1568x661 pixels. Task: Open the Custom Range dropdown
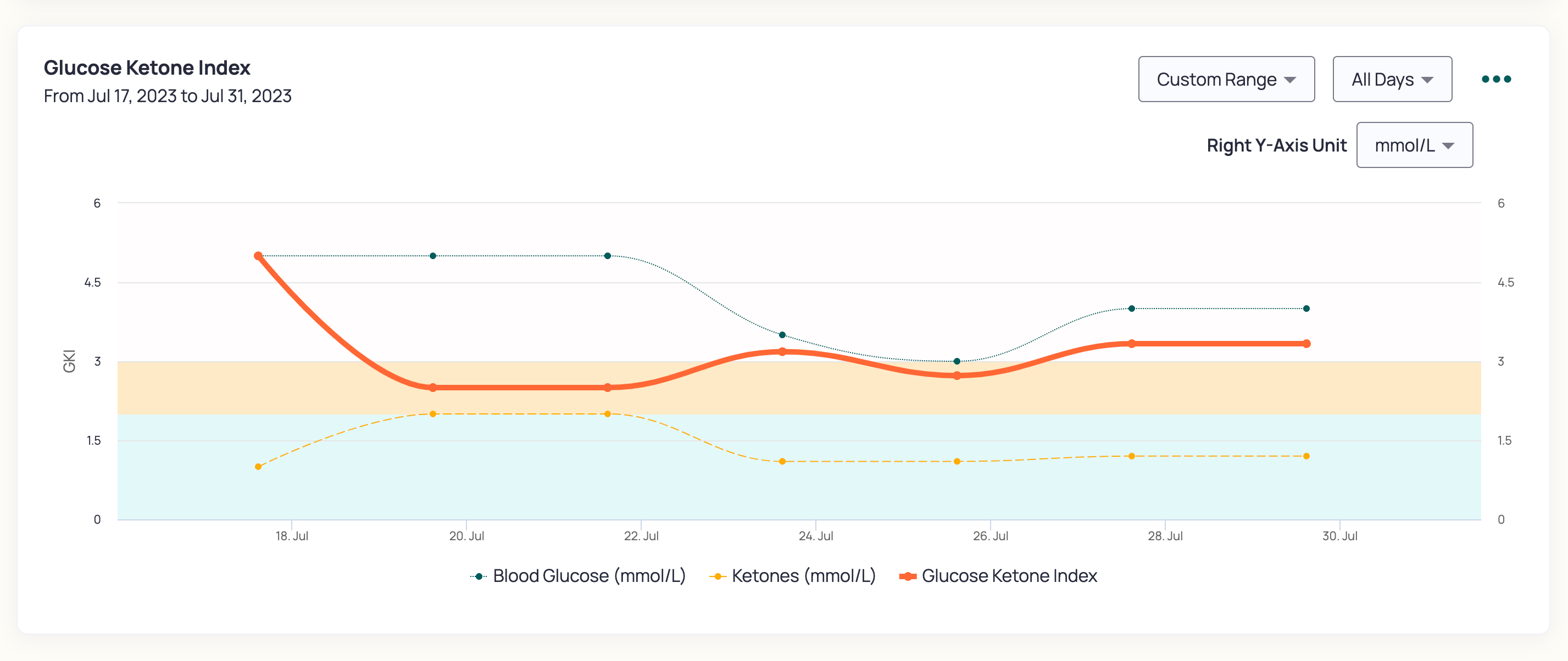(1225, 80)
